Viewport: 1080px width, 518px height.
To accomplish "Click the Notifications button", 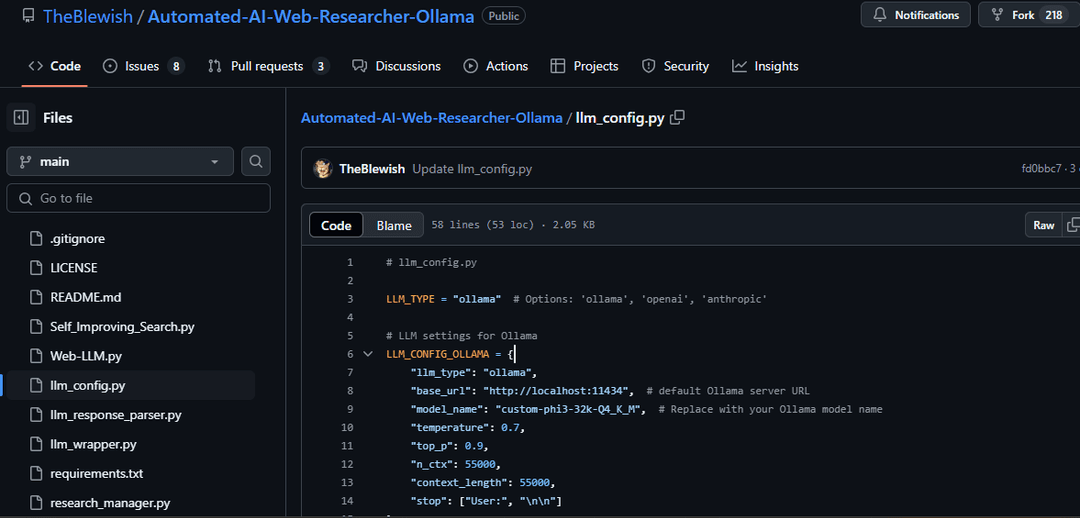I will pyautogui.click(x=915, y=14).
